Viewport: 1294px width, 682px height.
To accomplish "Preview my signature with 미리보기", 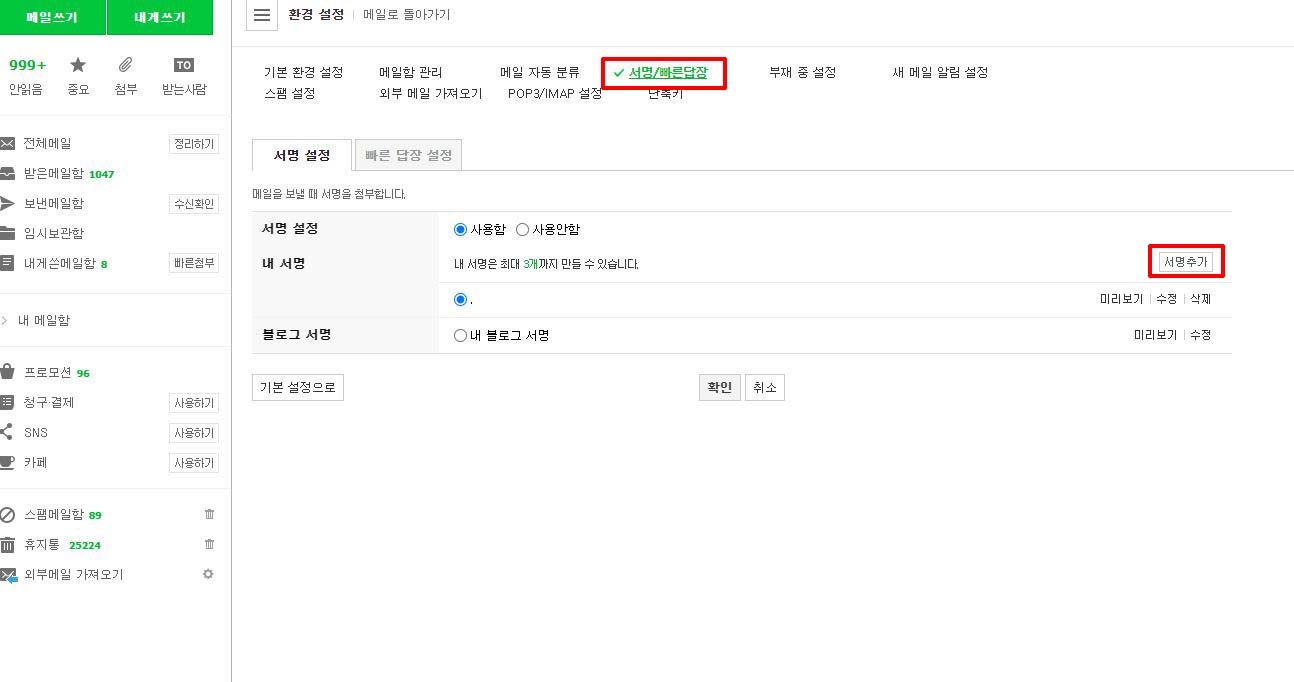I will [x=1121, y=299].
